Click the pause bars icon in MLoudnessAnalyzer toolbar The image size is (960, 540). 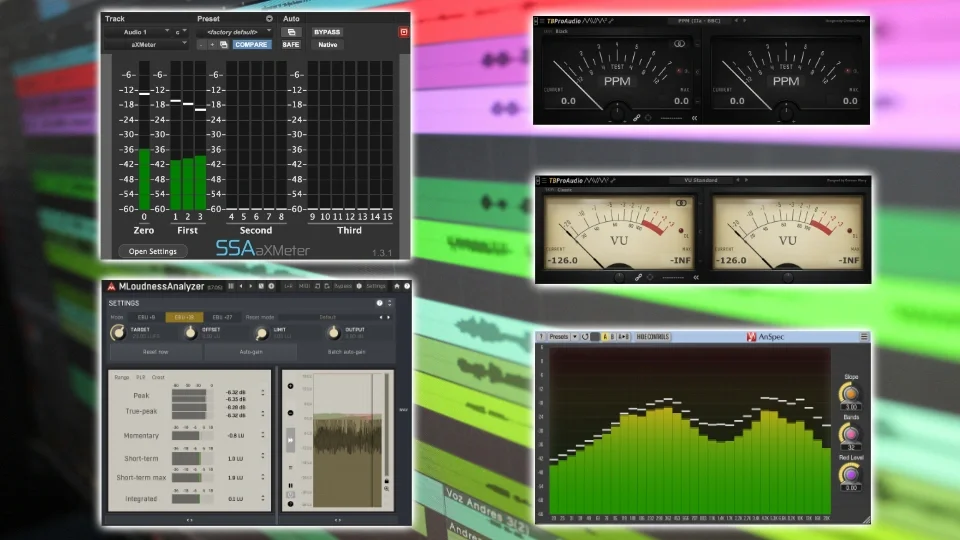pyautogui.click(x=231, y=286)
